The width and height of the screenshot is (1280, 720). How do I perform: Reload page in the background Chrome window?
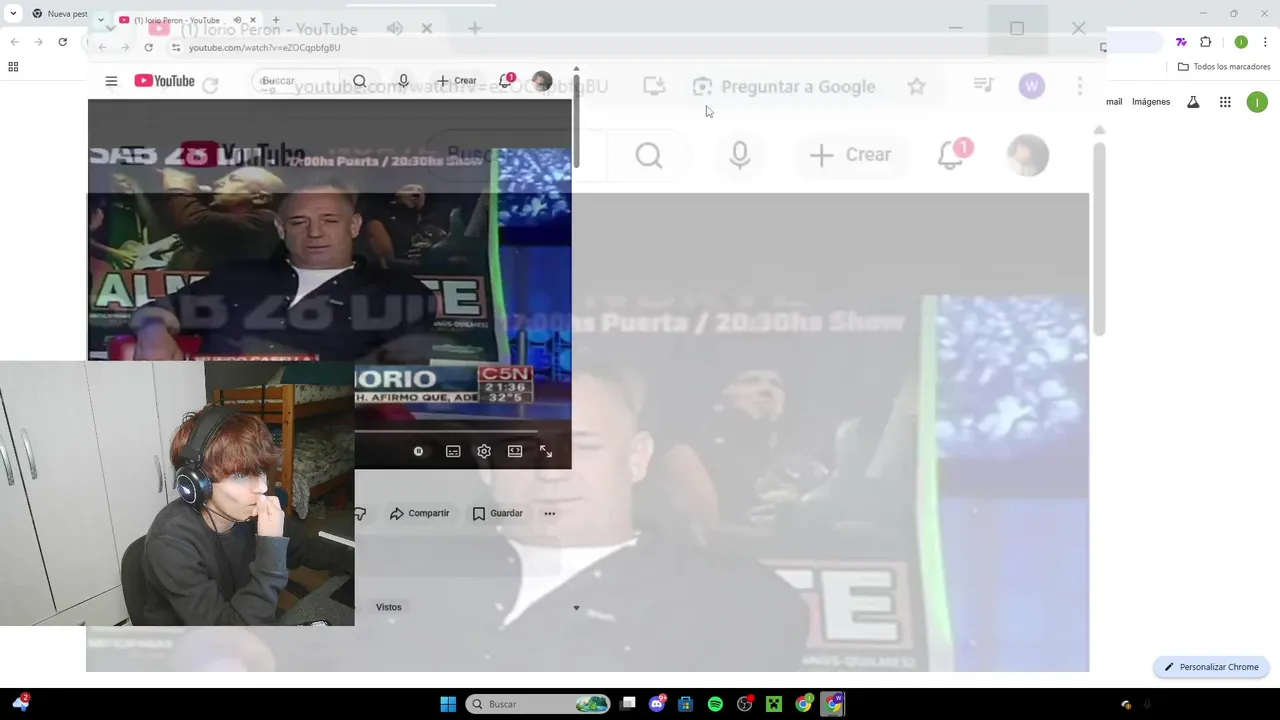tap(62, 42)
